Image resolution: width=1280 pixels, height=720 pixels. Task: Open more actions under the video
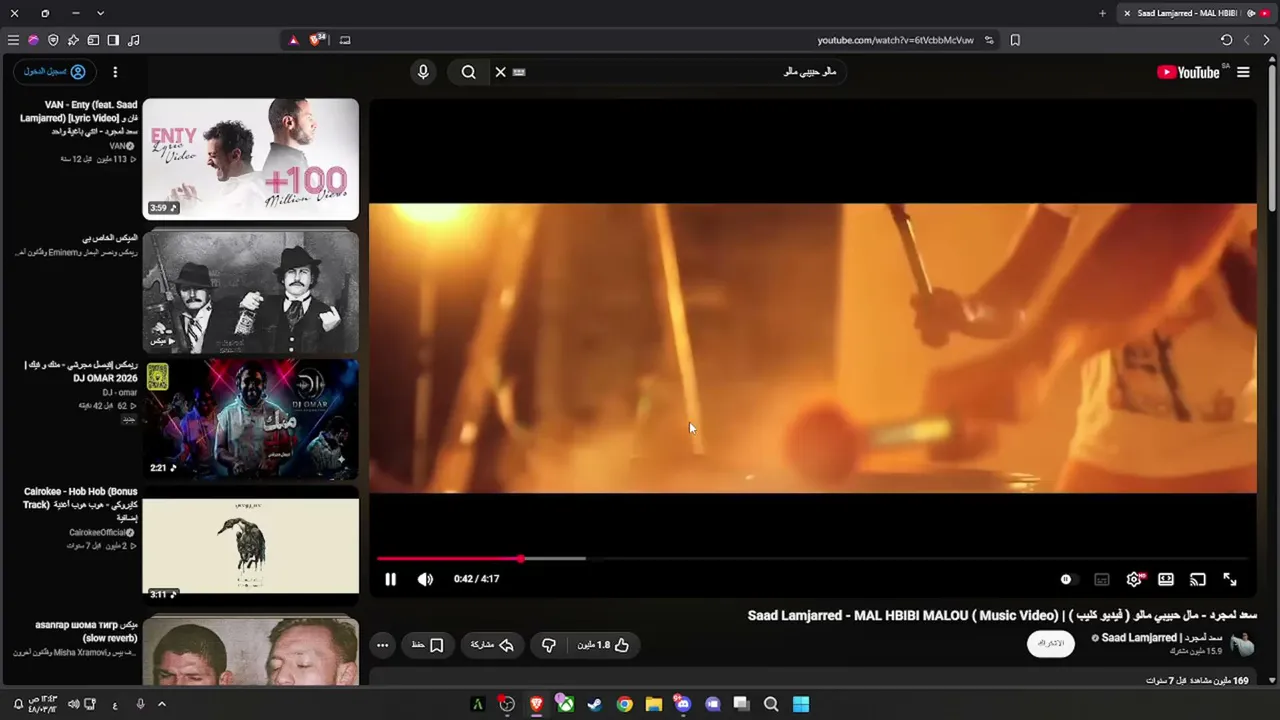[382, 645]
